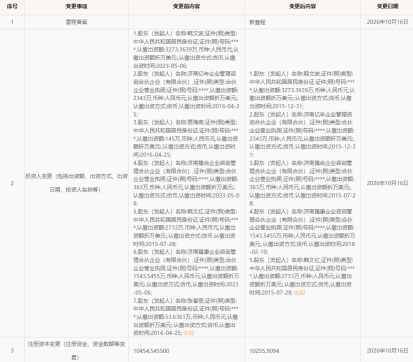
Task: Click the 145万 shareholder entry in 变更前内容
Action: (186, 138)
